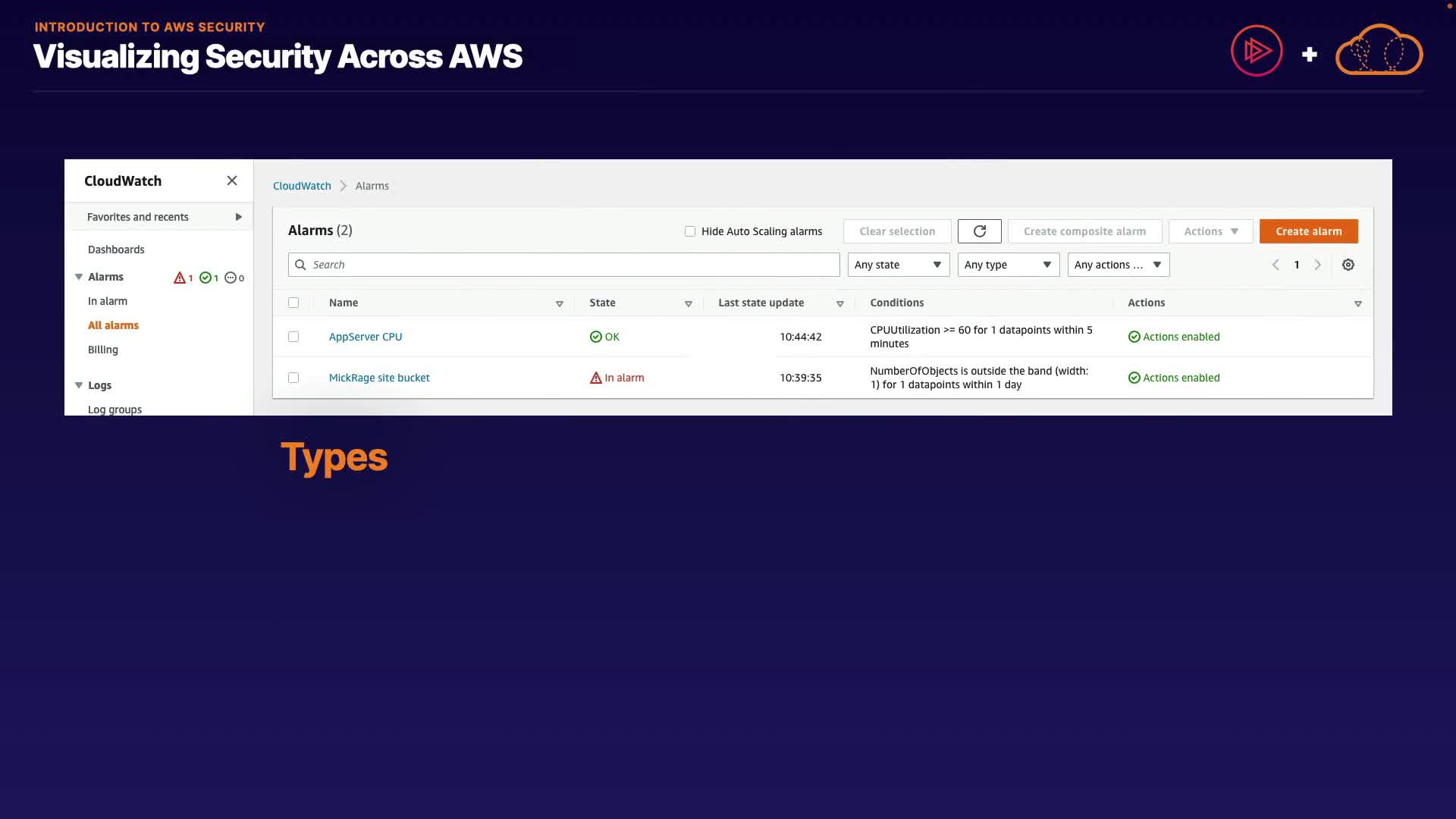Go to previous page arrow
The image size is (1456, 819).
[1276, 265]
